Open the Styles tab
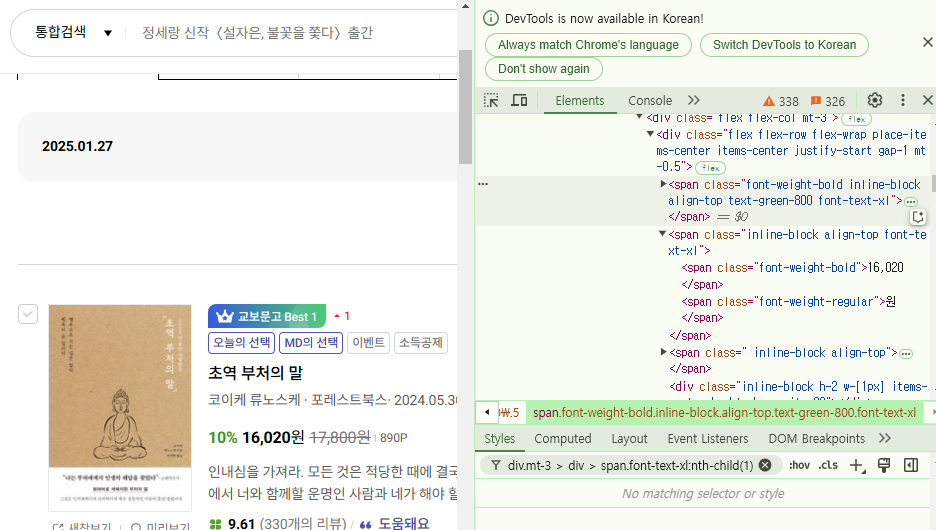Image resolution: width=936 pixels, height=530 pixels. tap(500, 439)
